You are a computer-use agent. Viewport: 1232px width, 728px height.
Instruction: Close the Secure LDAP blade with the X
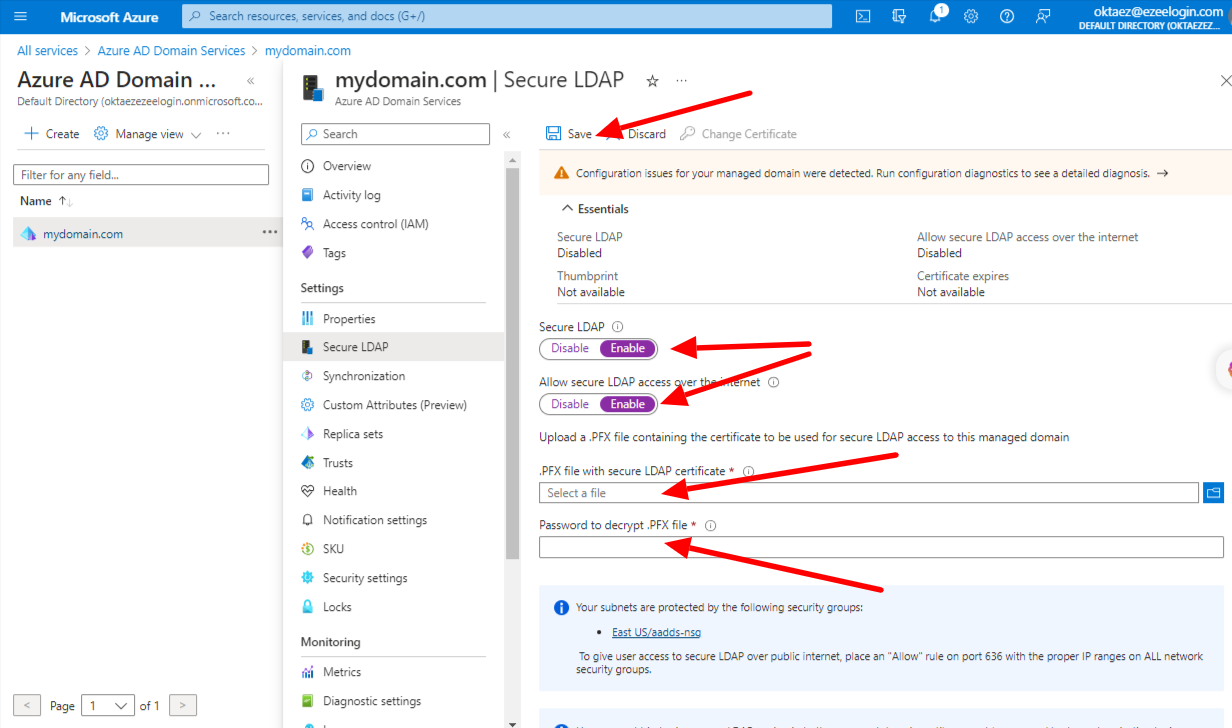(1226, 81)
